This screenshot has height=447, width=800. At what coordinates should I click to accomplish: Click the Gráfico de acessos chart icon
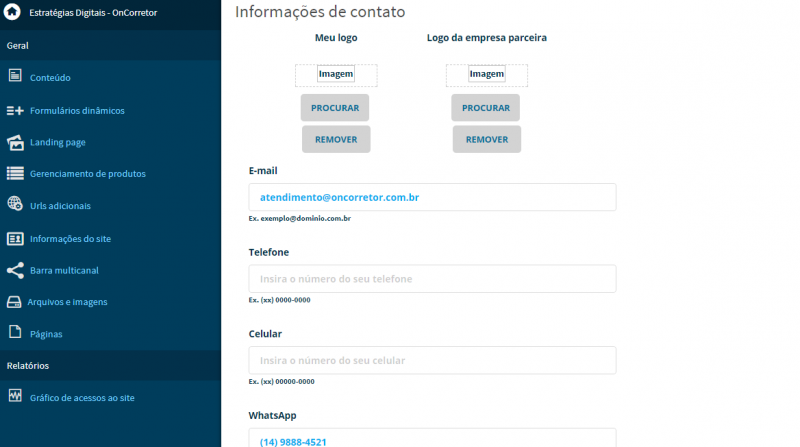tap(15, 395)
